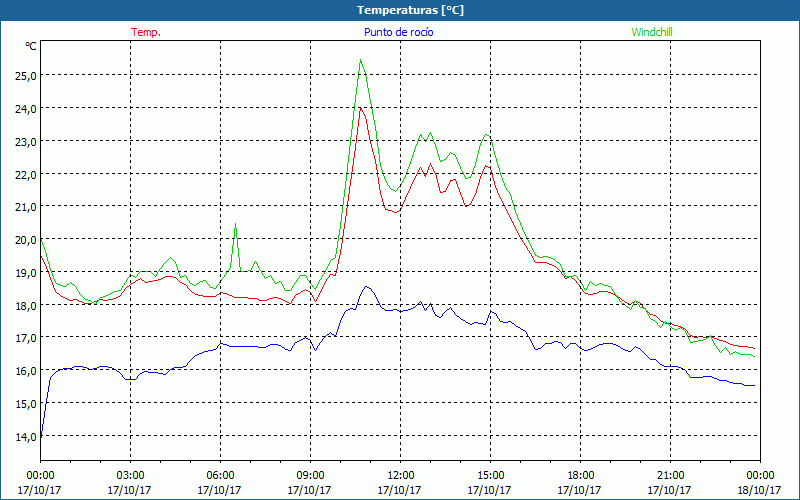The image size is (800, 500).
Task: Select the red 'Temp.' legend label
Action: pyautogui.click(x=146, y=32)
